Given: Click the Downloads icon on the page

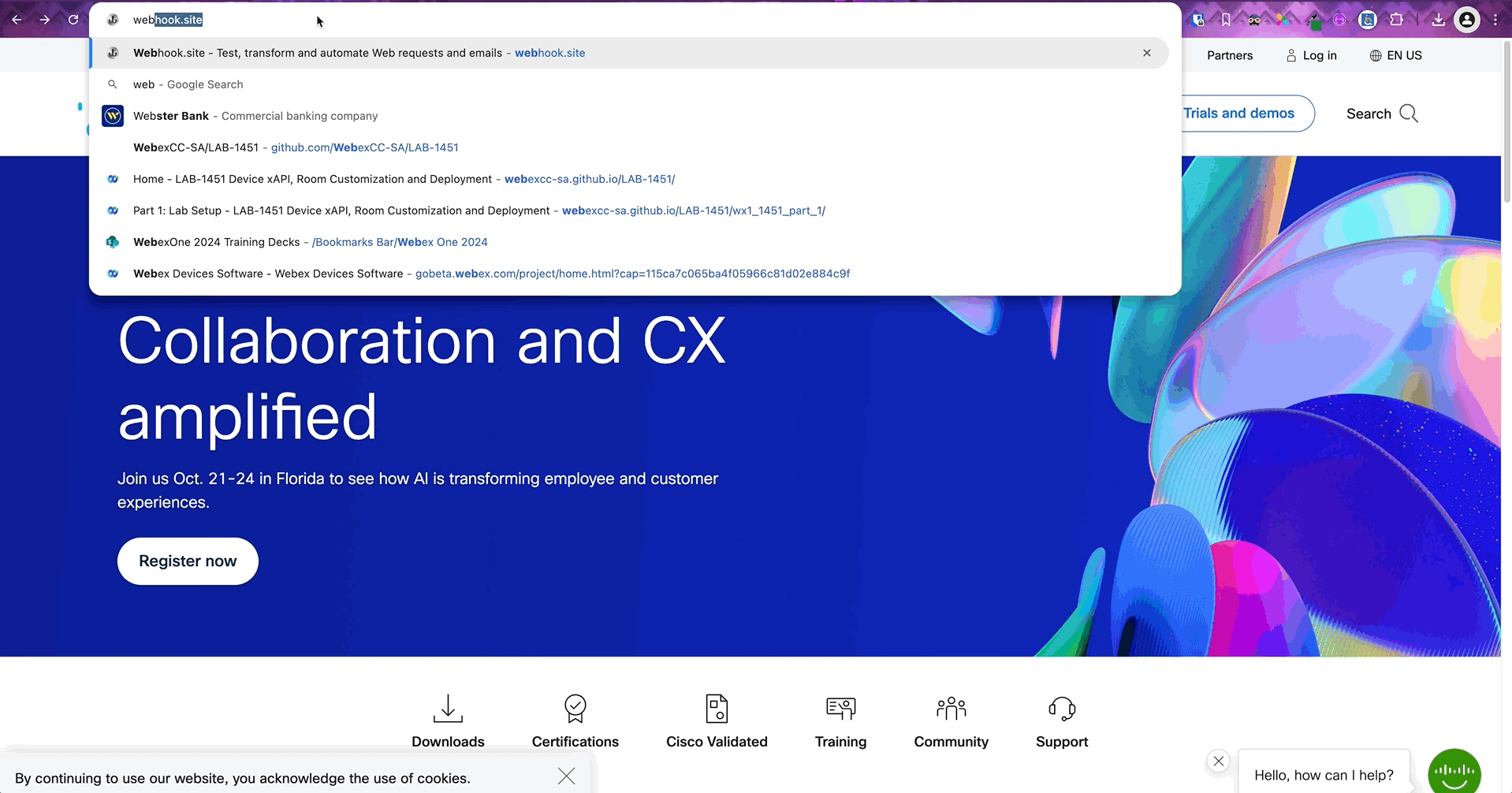Looking at the screenshot, I should (448, 709).
